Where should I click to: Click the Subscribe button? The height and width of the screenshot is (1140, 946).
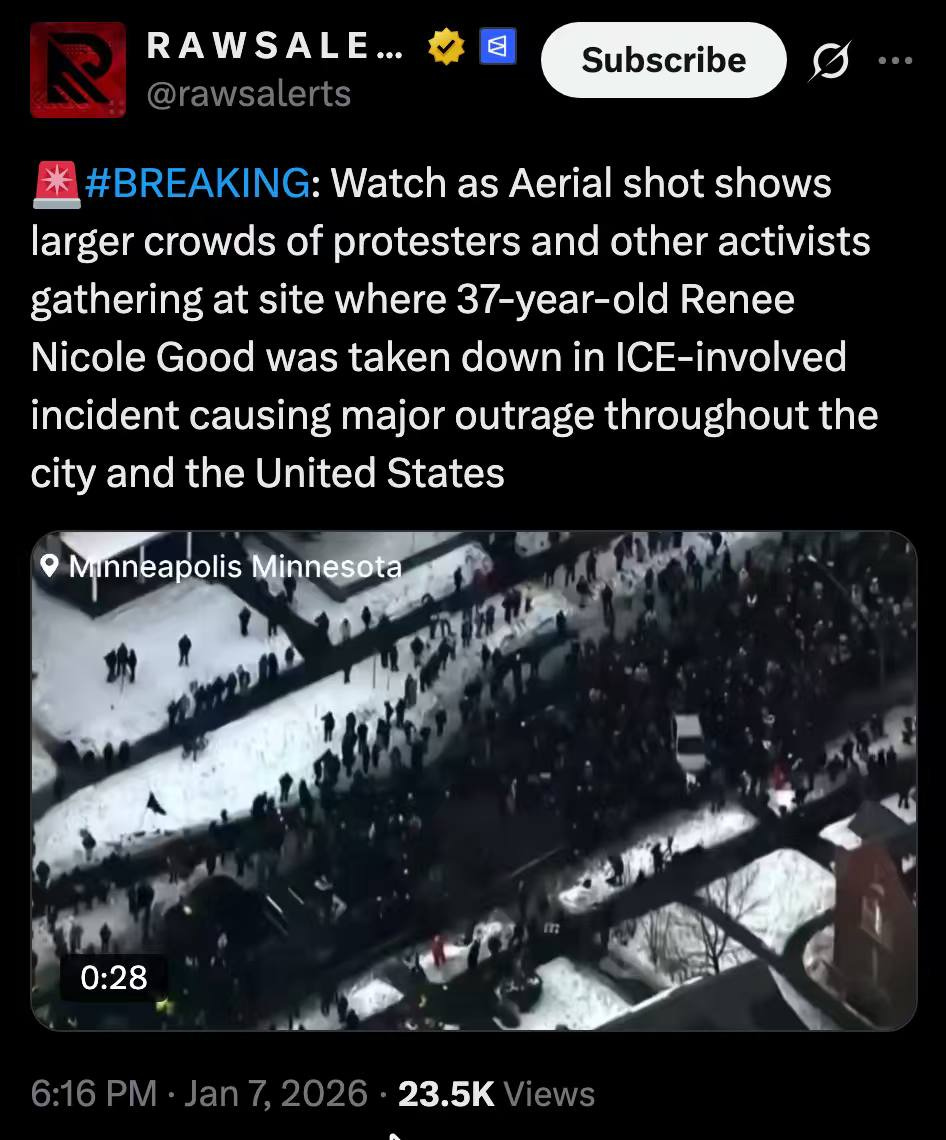pos(663,60)
